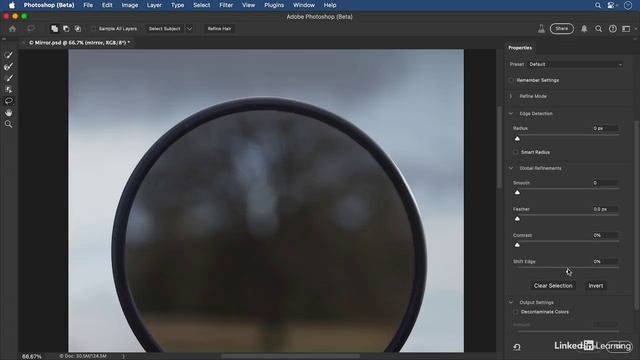Open notifications bell icon
640x360 pixels.
[584, 29]
